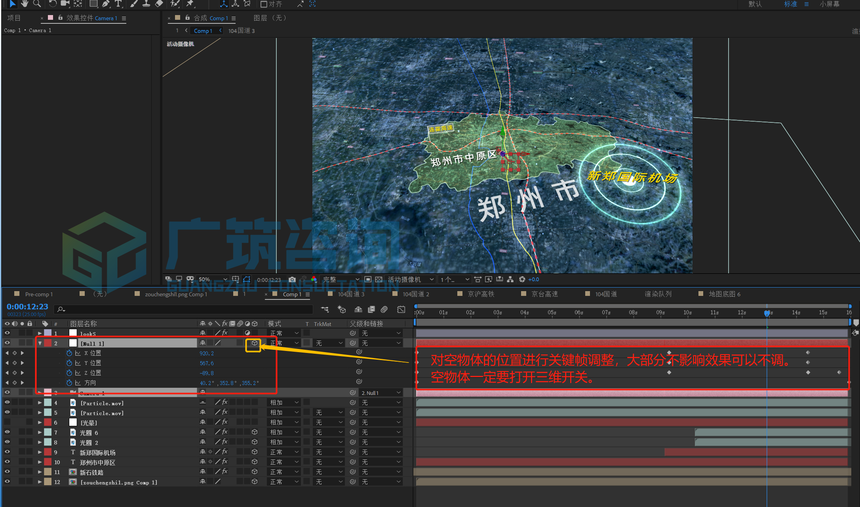Expand the look5 layer
The image size is (860, 507).
[x=39, y=333]
